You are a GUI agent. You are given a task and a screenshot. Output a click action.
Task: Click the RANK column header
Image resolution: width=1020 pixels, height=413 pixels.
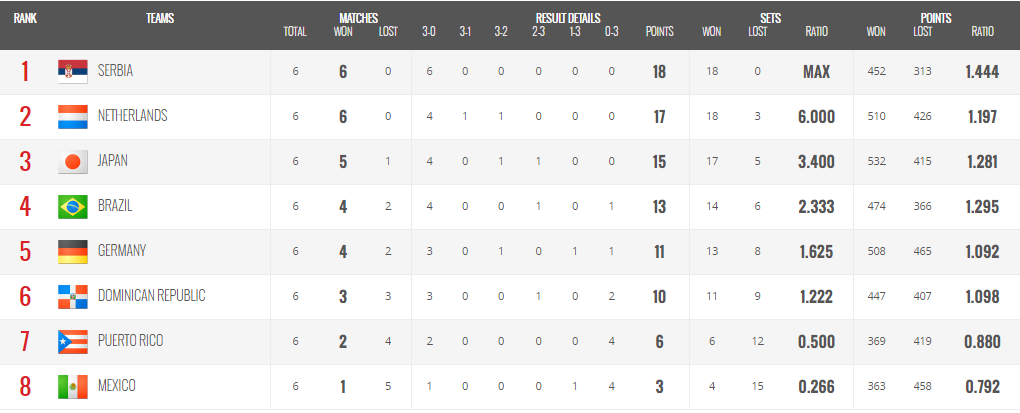pos(25,18)
